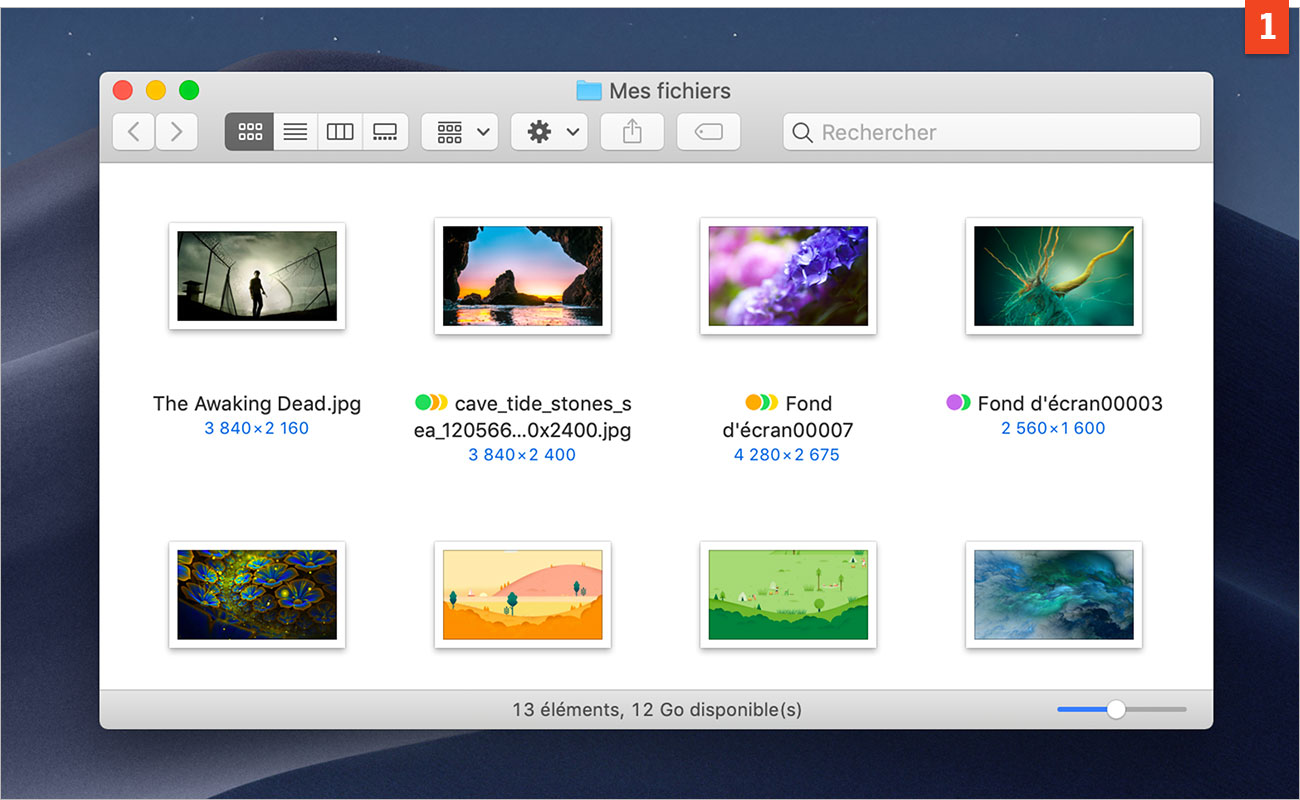This screenshot has height=800, width=1300.
Task: Open the gear action menu
Action: coord(549,132)
